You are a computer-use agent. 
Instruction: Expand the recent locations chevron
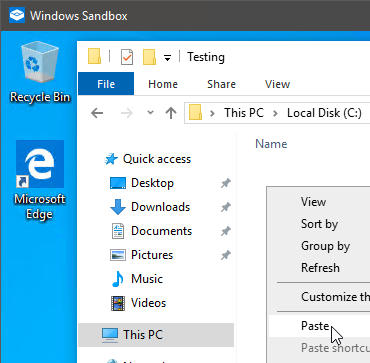(150, 113)
